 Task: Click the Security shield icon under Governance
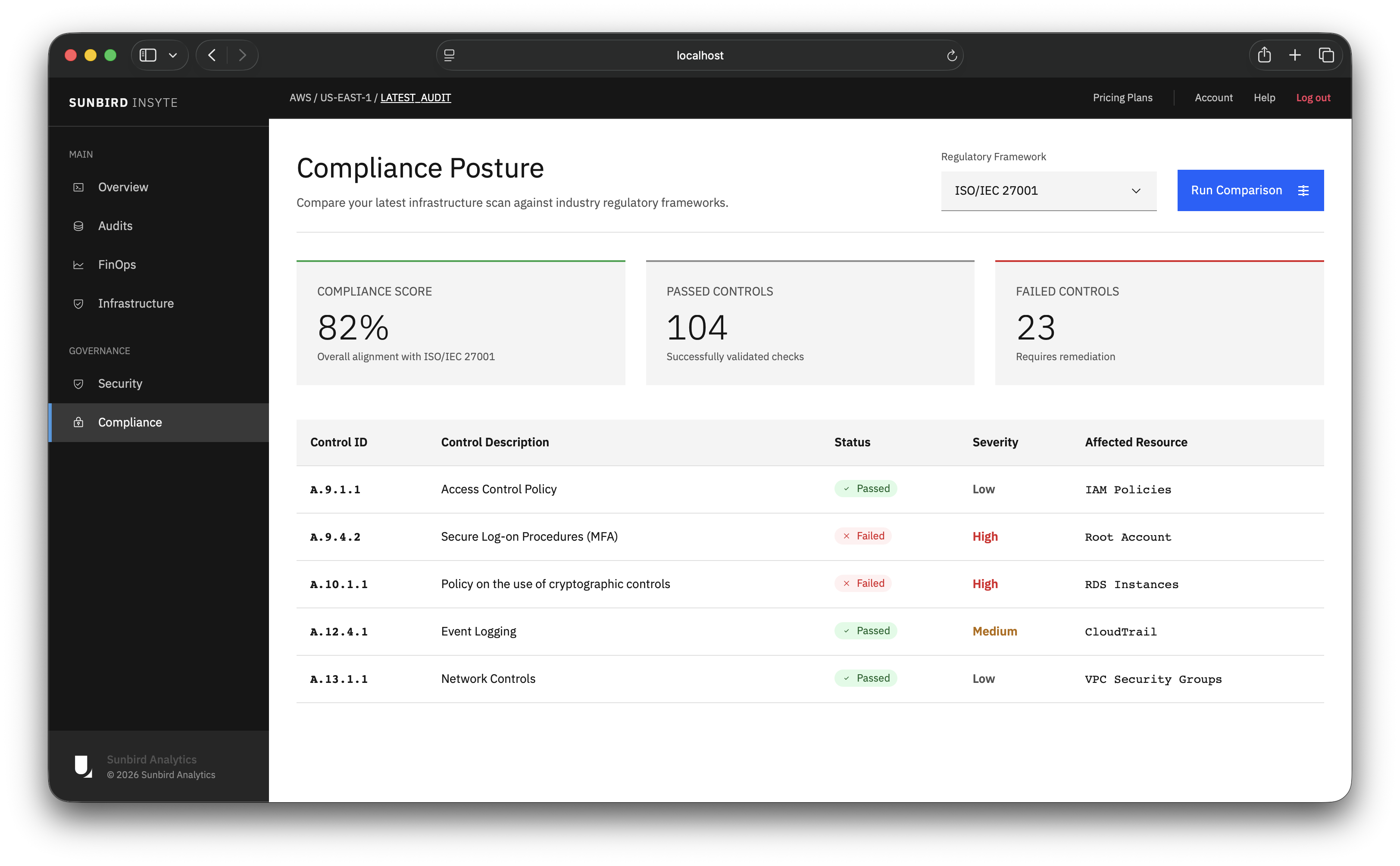click(79, 384)
